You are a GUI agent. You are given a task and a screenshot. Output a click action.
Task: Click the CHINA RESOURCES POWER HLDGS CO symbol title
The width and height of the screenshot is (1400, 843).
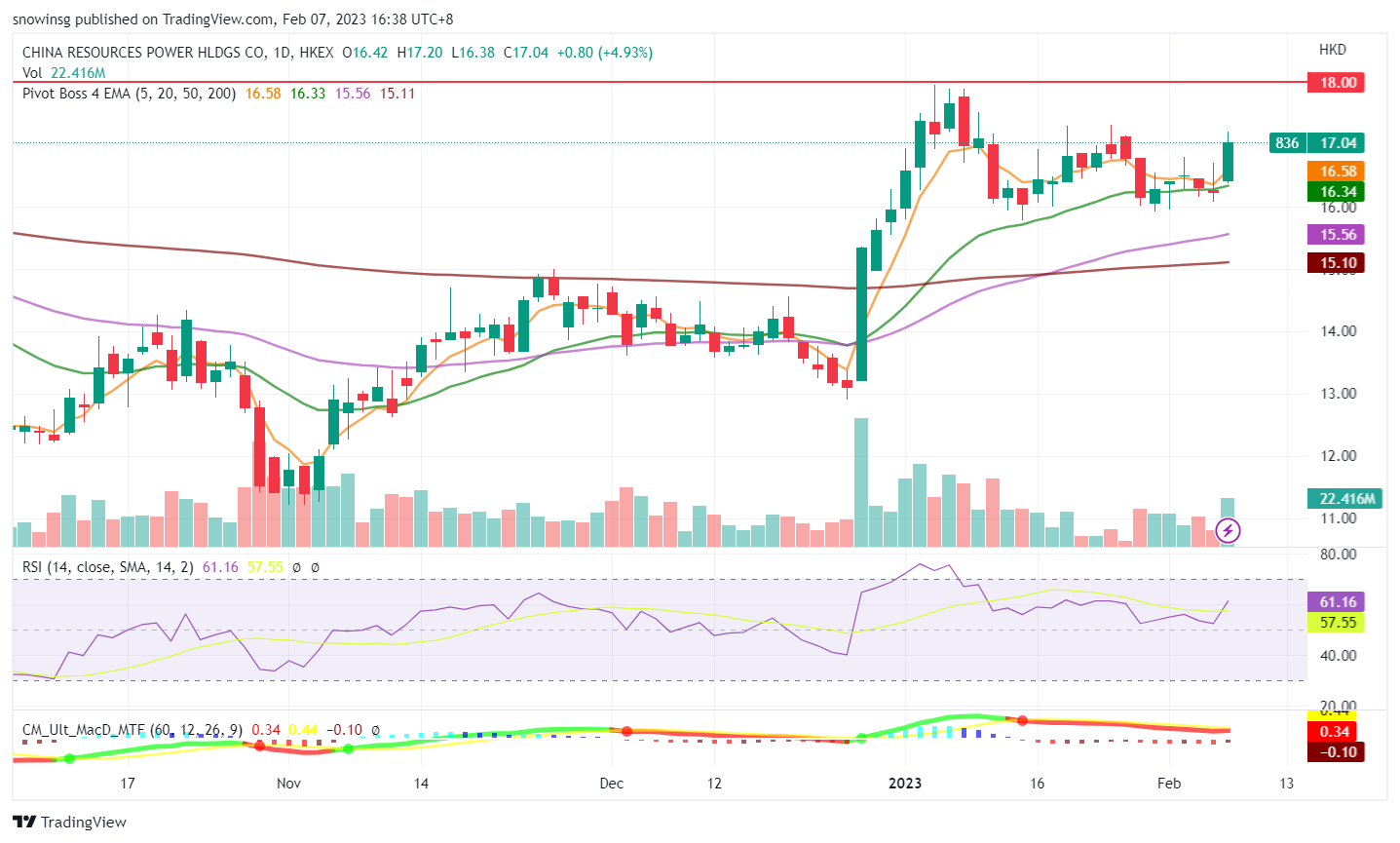[143, 53]
